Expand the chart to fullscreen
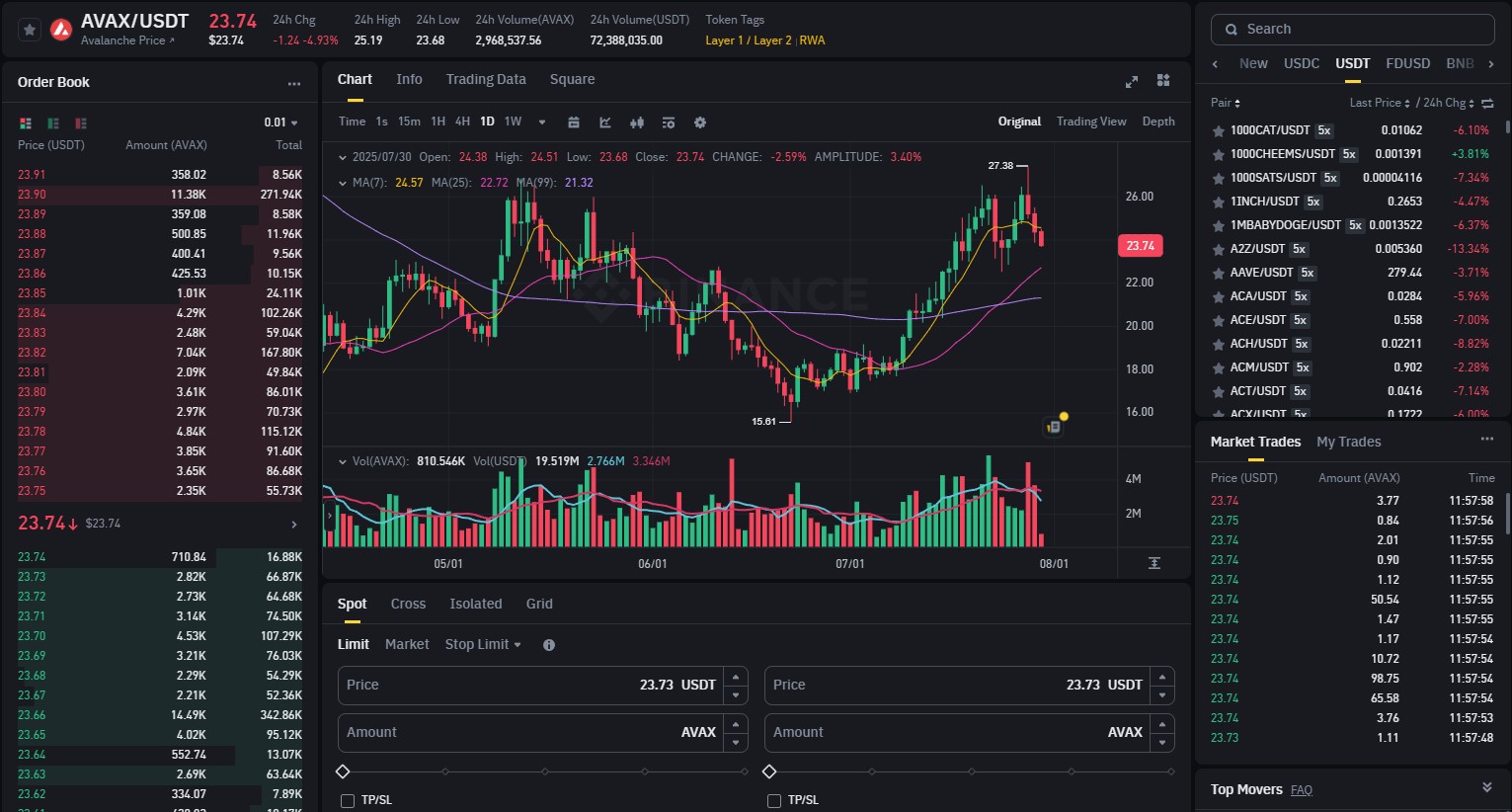The height and width of the screenshot is (812, 1512). [1132, 81]
